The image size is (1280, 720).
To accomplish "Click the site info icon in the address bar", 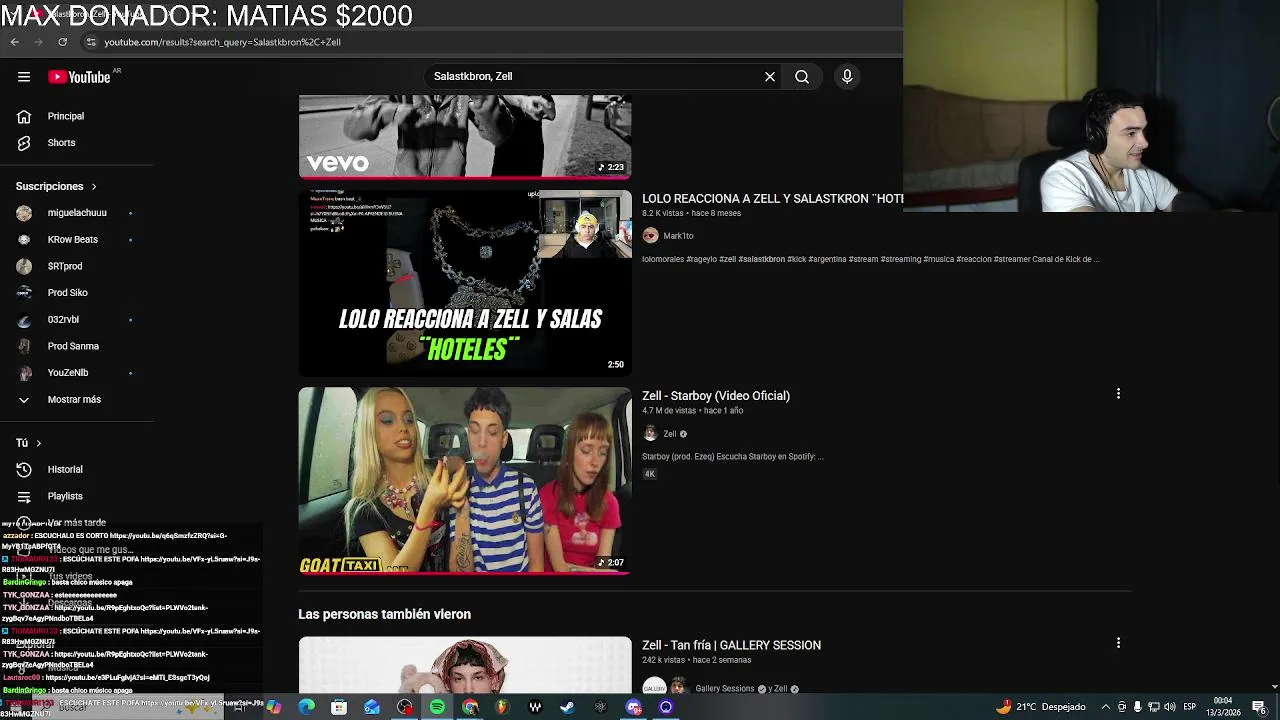I will coord(90,42).
